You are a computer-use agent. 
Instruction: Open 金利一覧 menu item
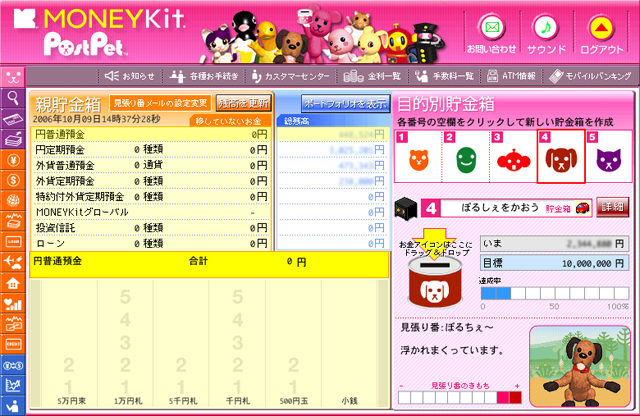click(x=372, y=76)
